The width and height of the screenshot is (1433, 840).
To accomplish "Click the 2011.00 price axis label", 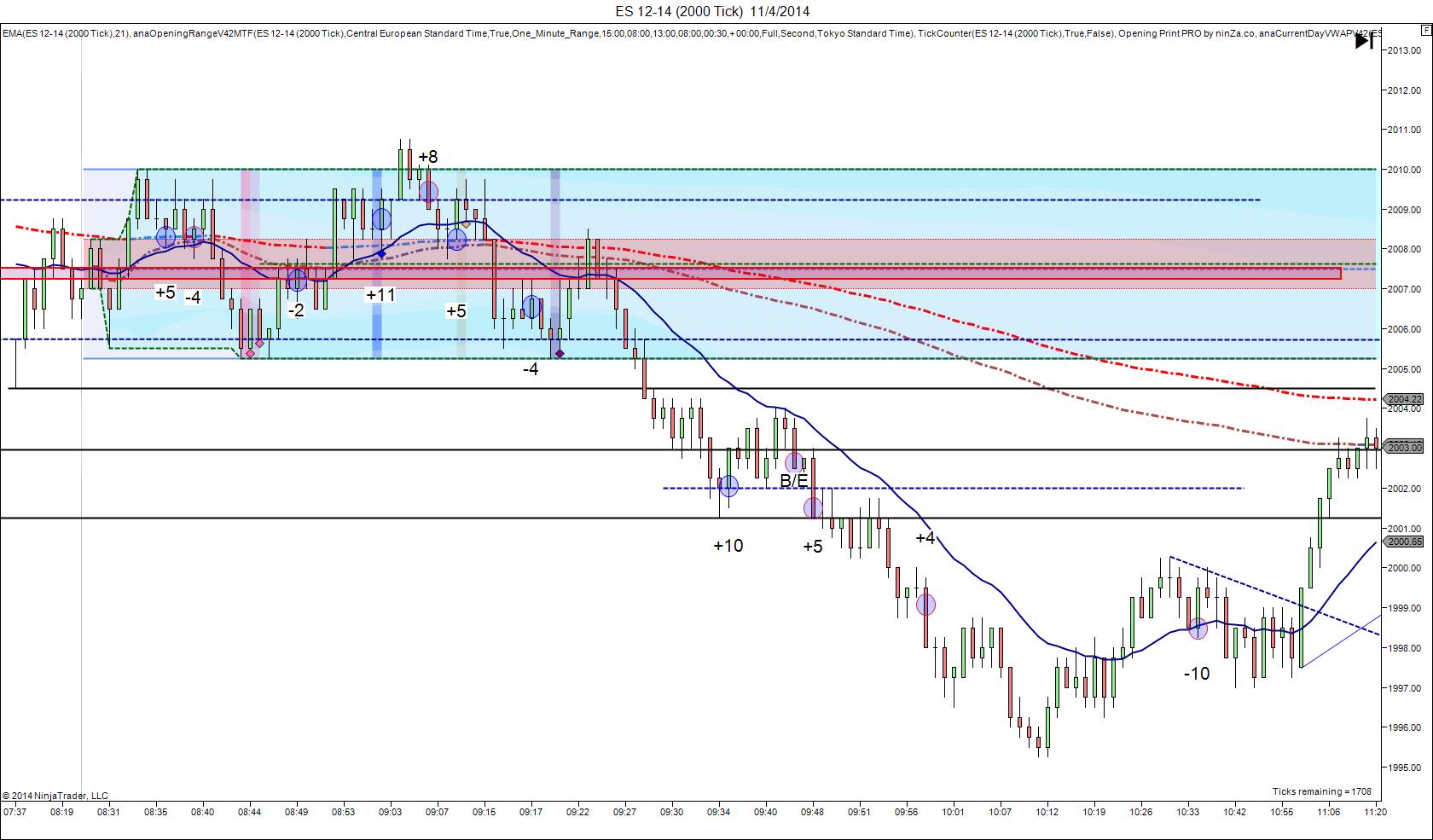I will pyautogui.click(x=1404, y=130).
